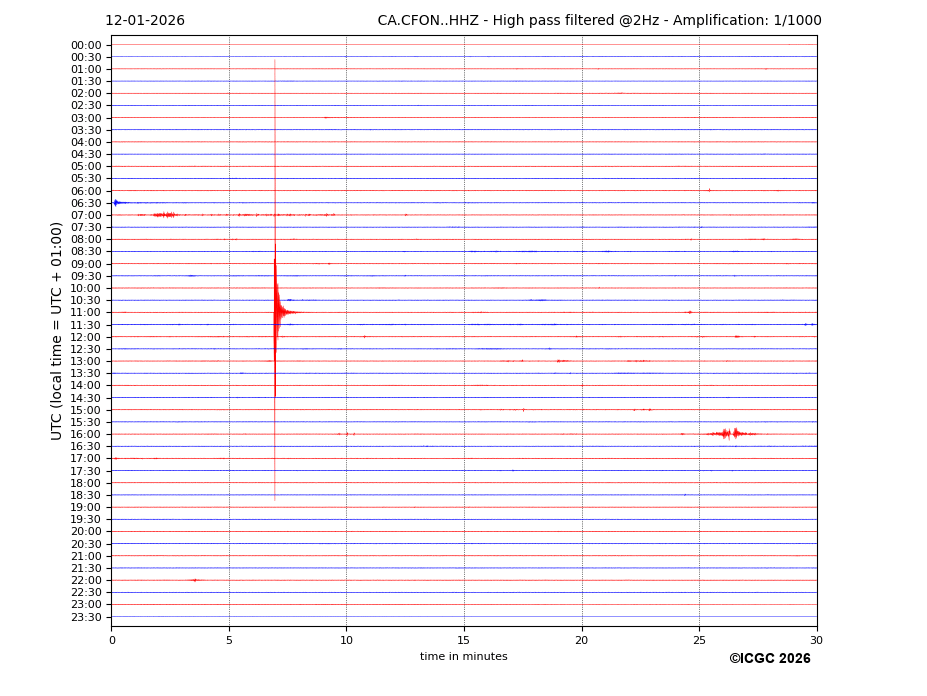Click the blue burst on the 06:30 trace
The image size is (927, 696).
pyautogui.click(x=116, y=203)
